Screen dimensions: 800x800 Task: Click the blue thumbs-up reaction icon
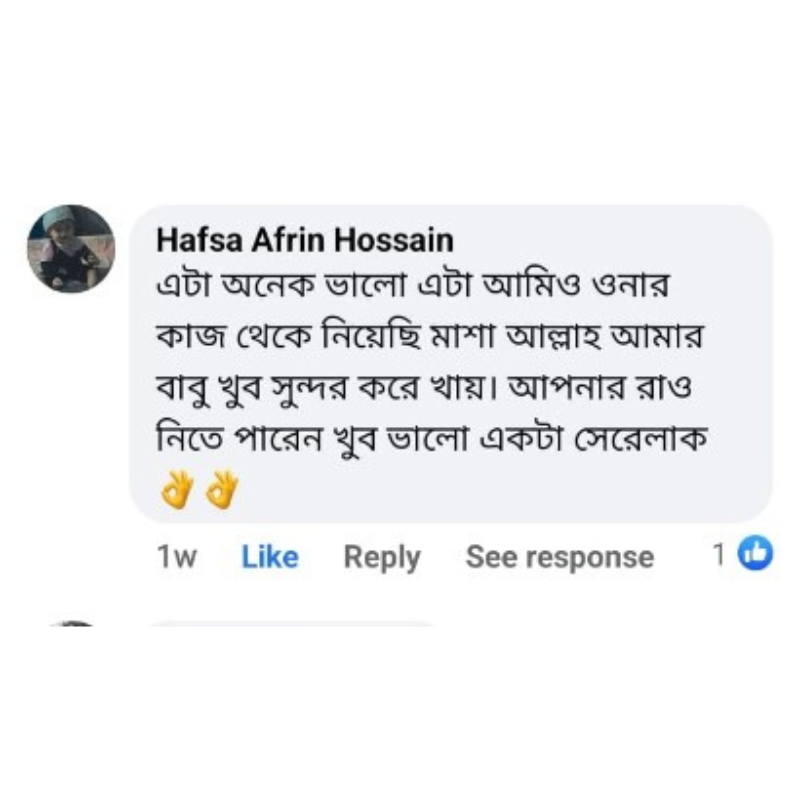pyautogui.click(x=756, y=554)
